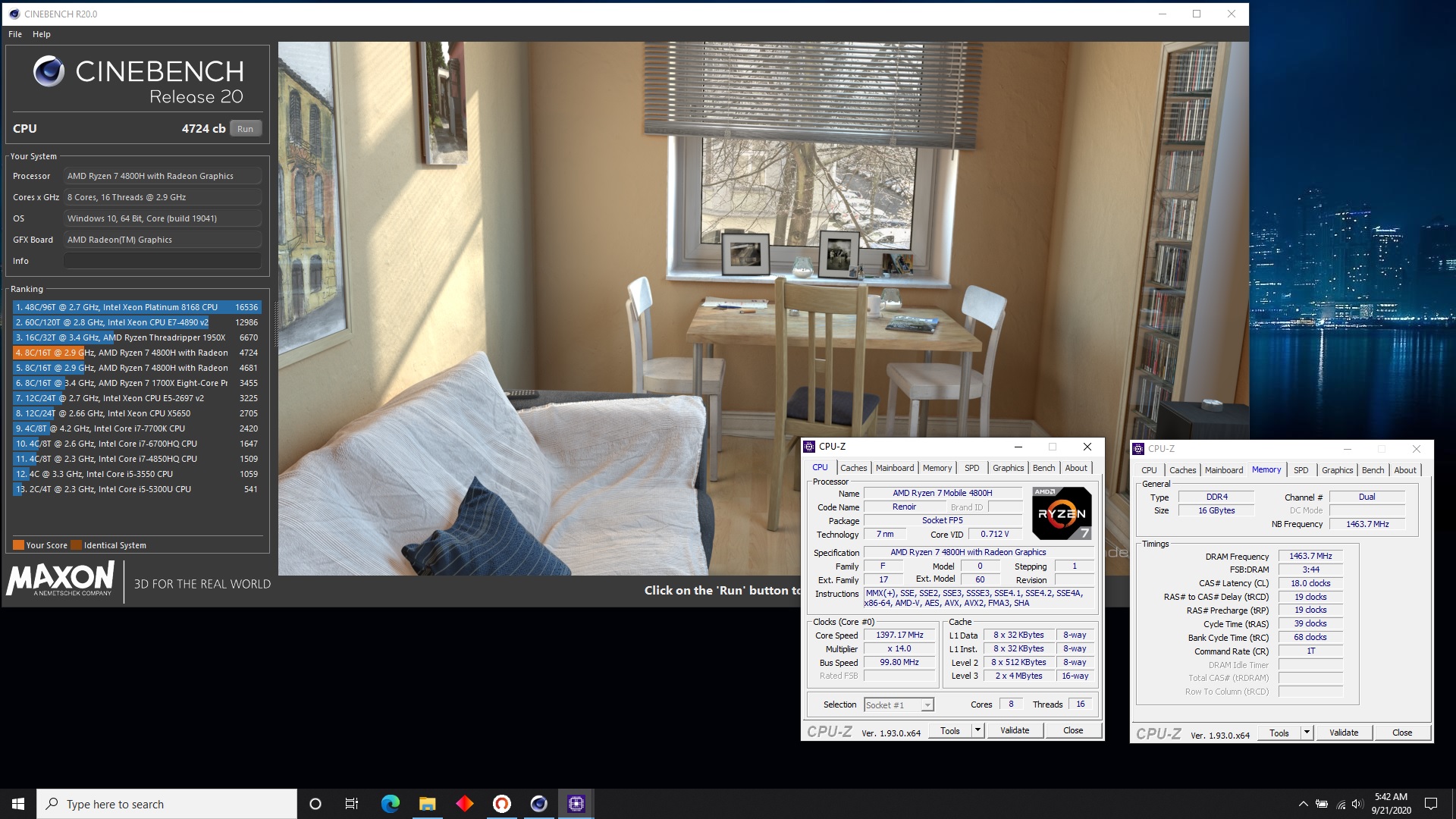Open Mainboard tab in front CPU-Z window
Viewport: 1456px width, 819px height.
coord(895,468)
